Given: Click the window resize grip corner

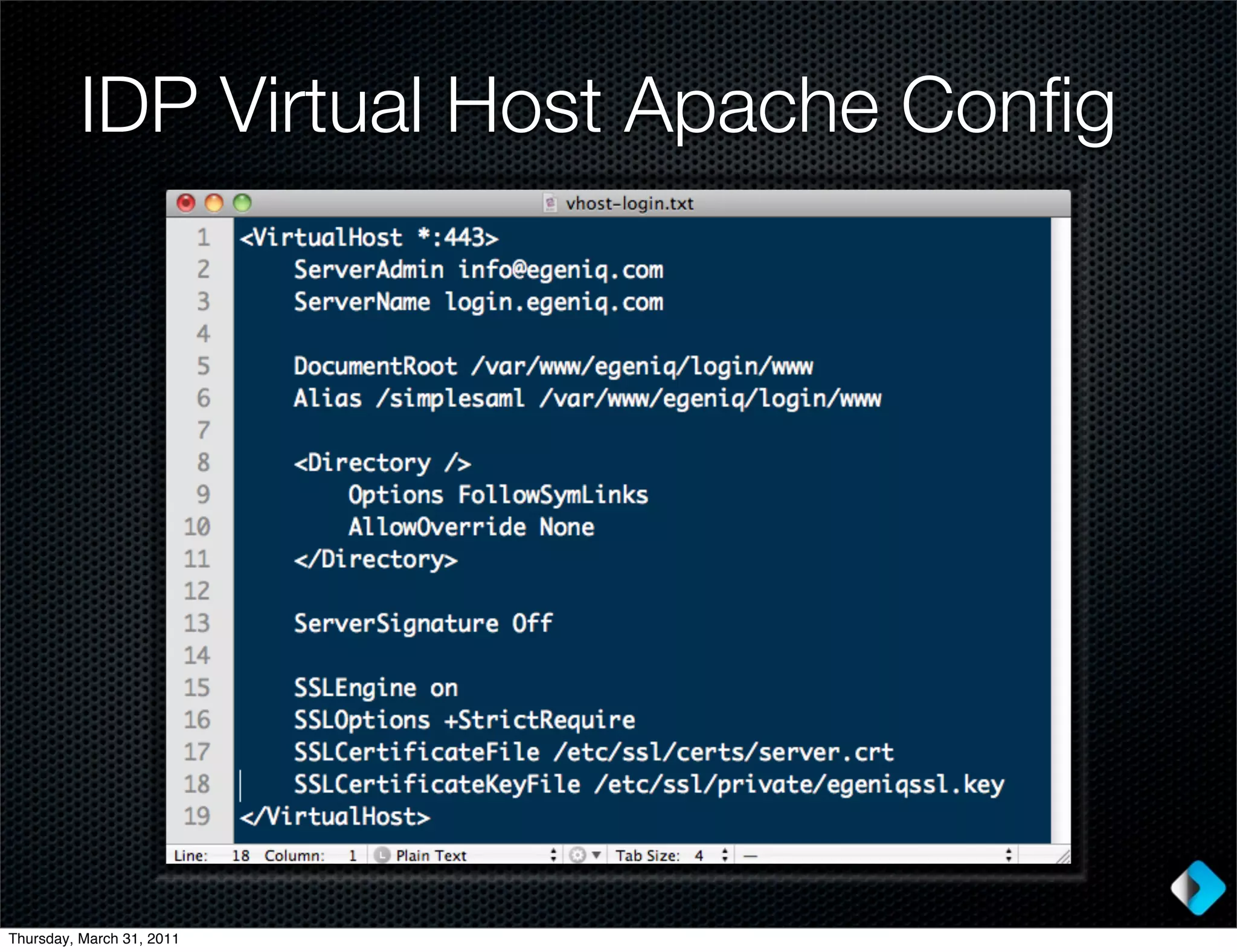Looking at the screenshot, I should tap(1062, 855).
